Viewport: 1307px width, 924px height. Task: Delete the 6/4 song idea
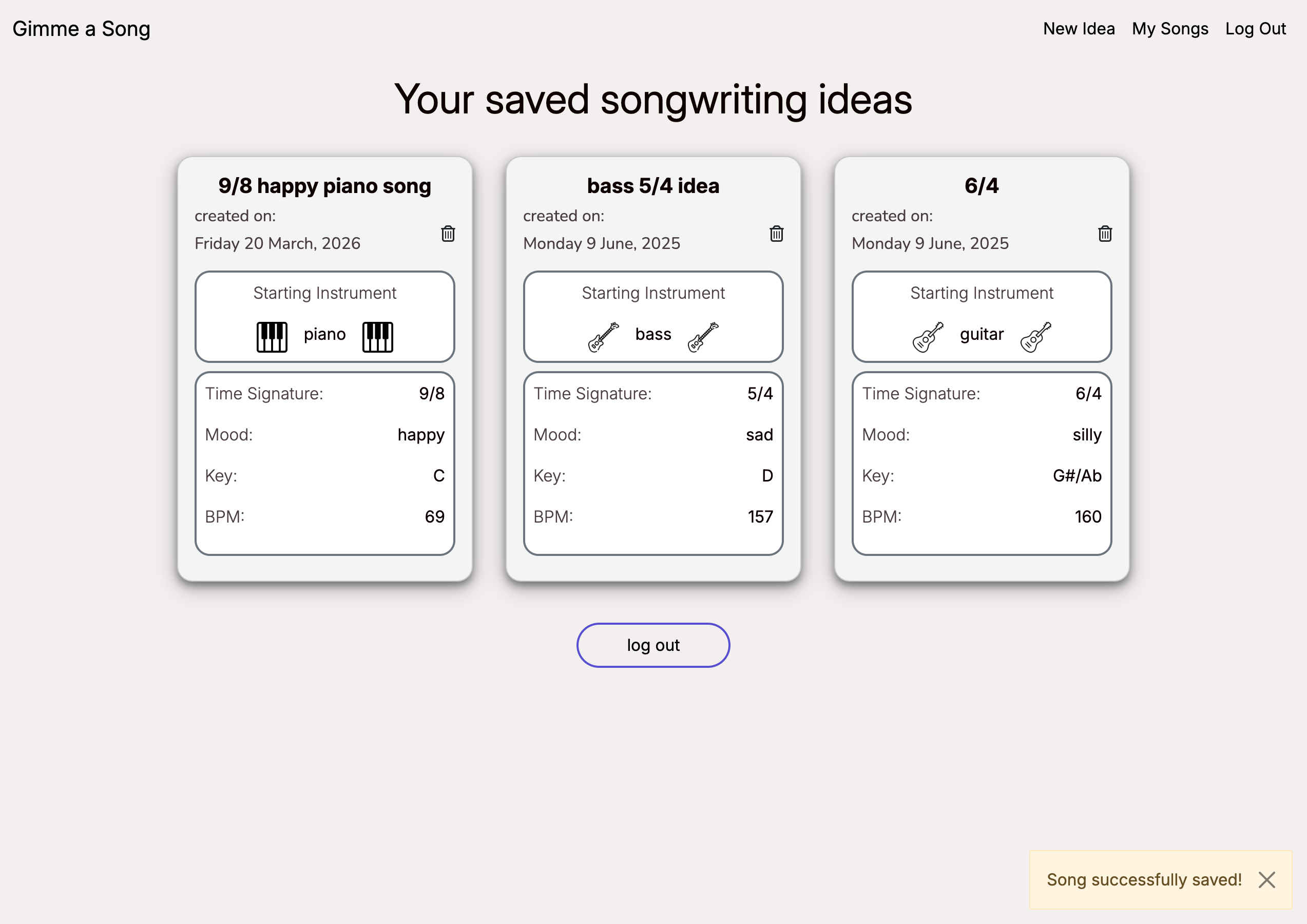[x=1104, y=234]
